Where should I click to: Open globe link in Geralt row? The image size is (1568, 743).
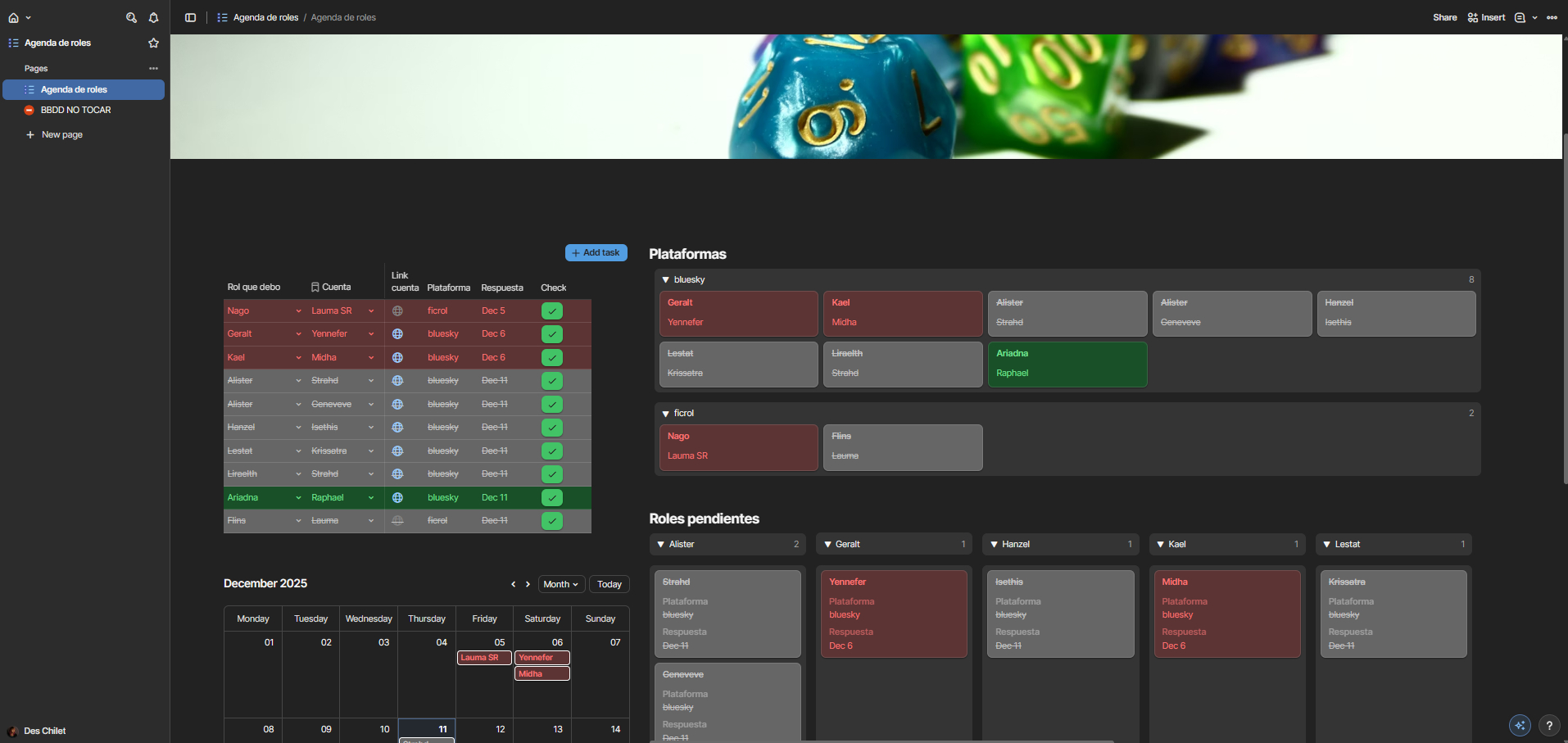[x=397, y=334]
